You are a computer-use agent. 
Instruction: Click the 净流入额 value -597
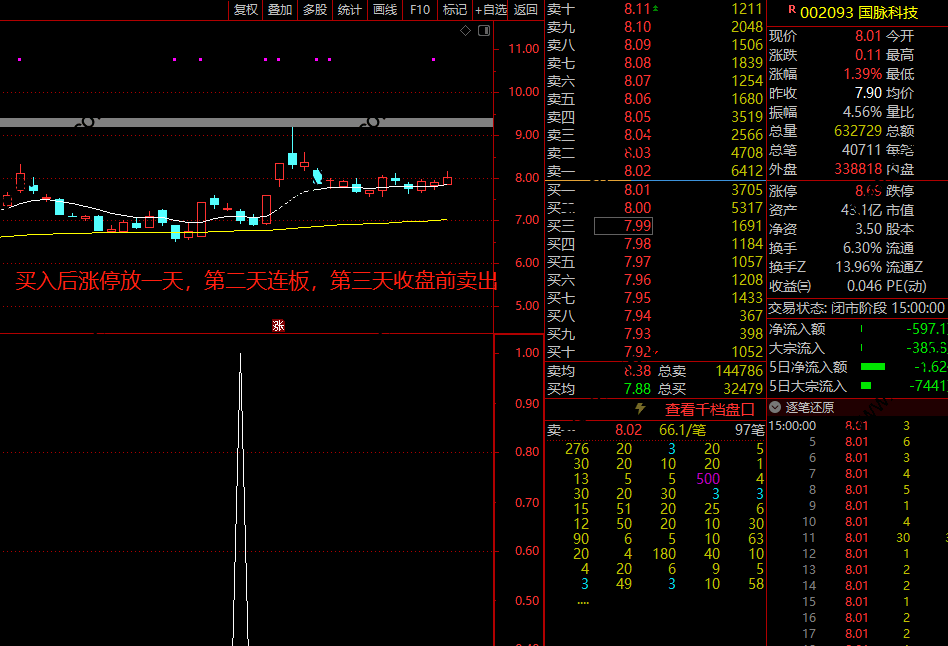[927, 329]
